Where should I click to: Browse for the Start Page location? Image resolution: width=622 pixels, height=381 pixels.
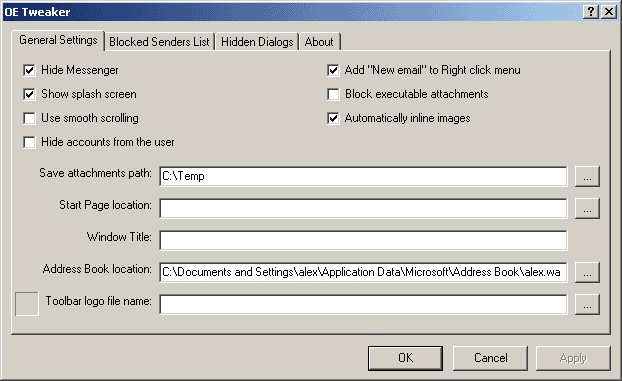(x=587, y=209)
